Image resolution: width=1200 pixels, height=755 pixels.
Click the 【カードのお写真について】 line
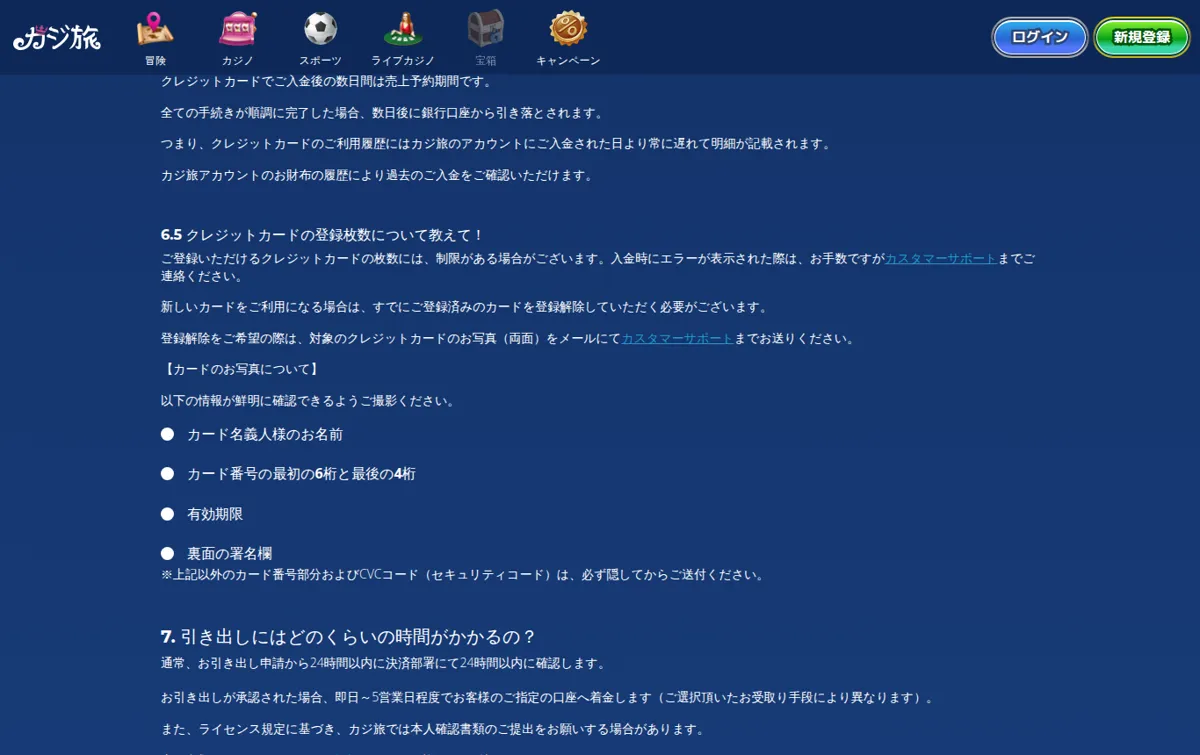(240, 370)
